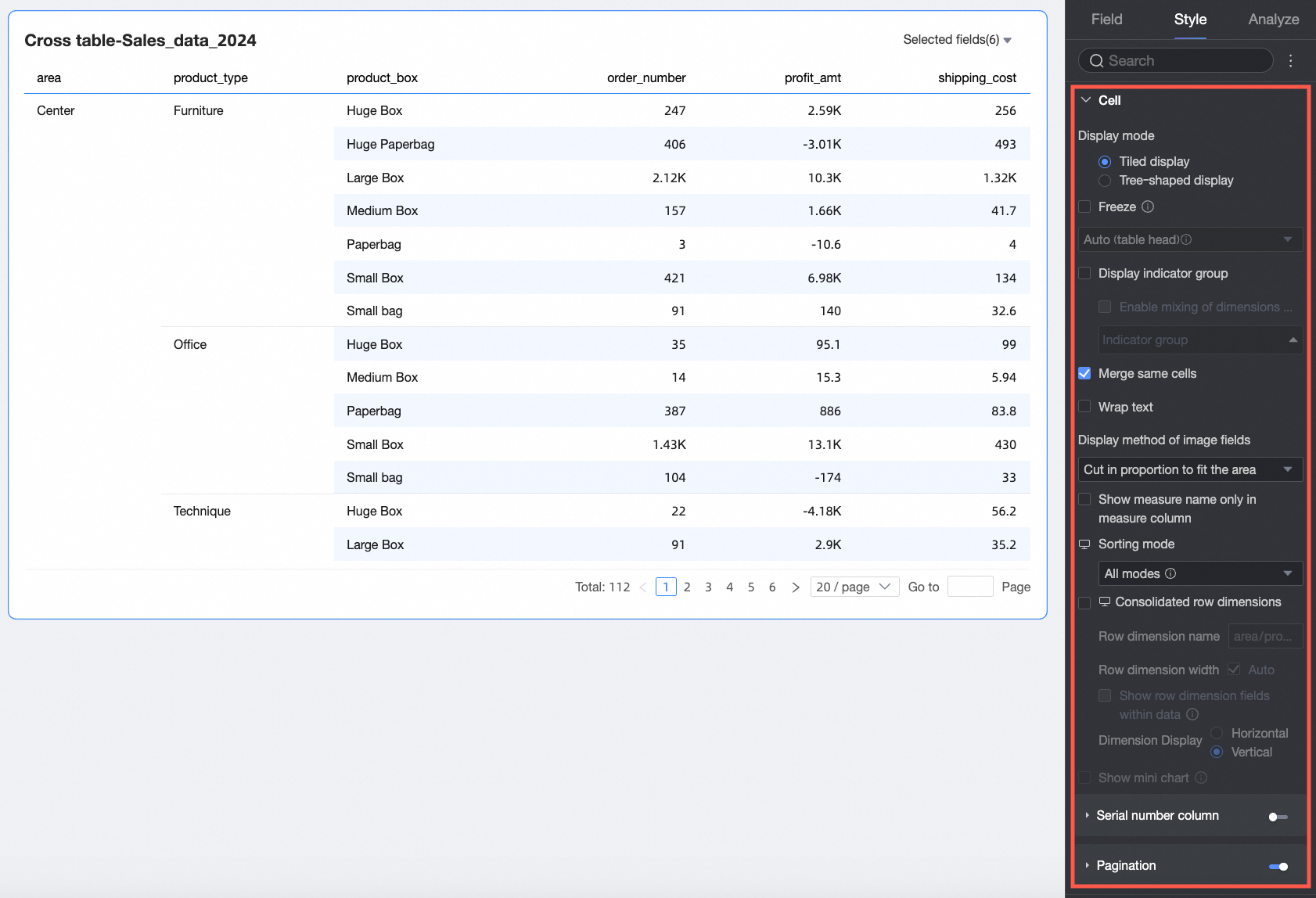Go to page 2
Image resolution: width=1316 pixels, height=898 pixels.
(x=687, y=587)
